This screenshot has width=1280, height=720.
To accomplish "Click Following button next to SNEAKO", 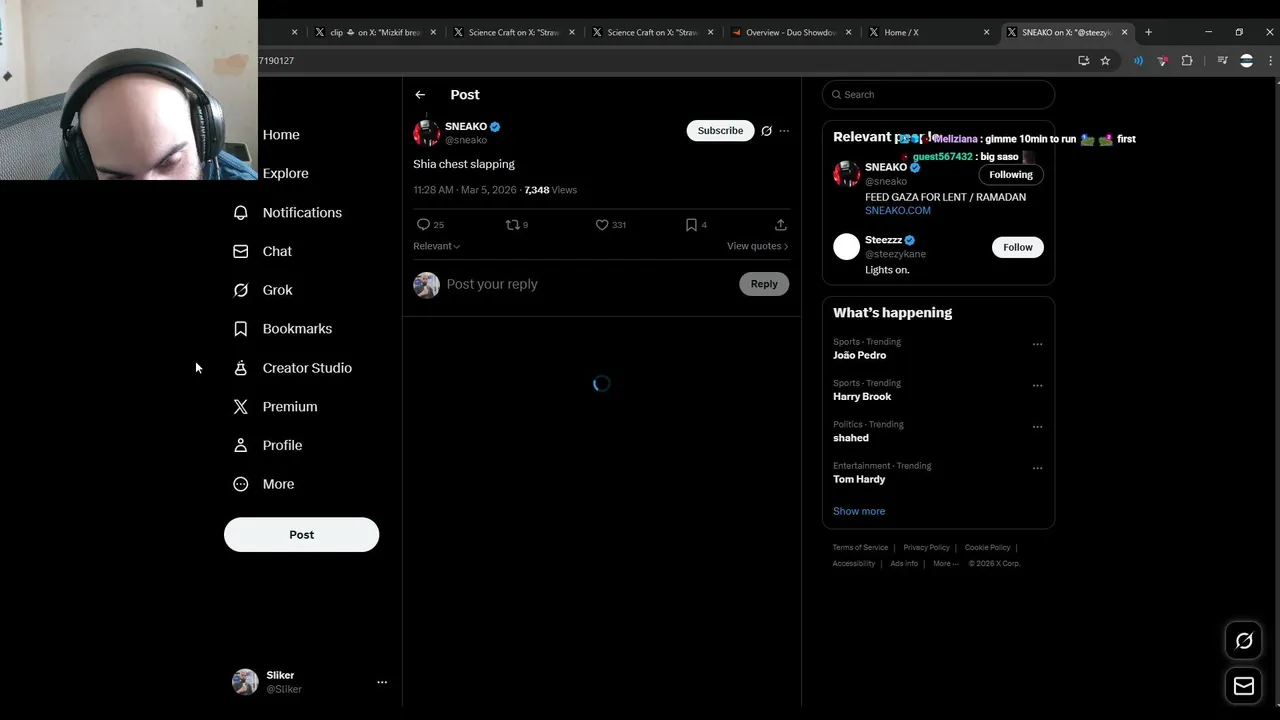I will pos(1011,174).
